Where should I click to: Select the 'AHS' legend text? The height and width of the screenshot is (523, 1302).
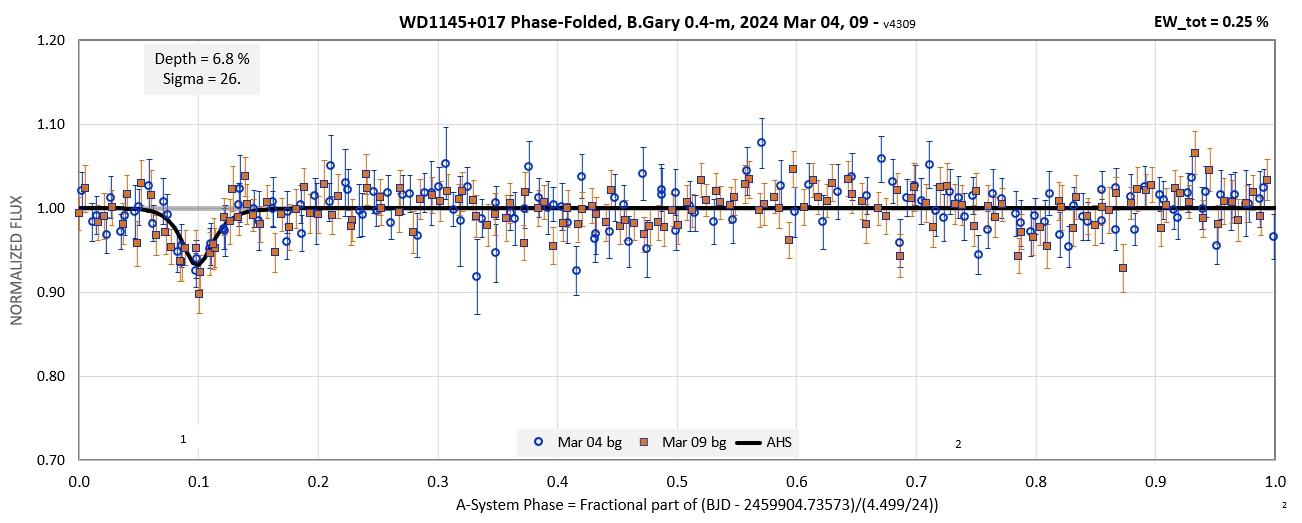coord(780,442)
